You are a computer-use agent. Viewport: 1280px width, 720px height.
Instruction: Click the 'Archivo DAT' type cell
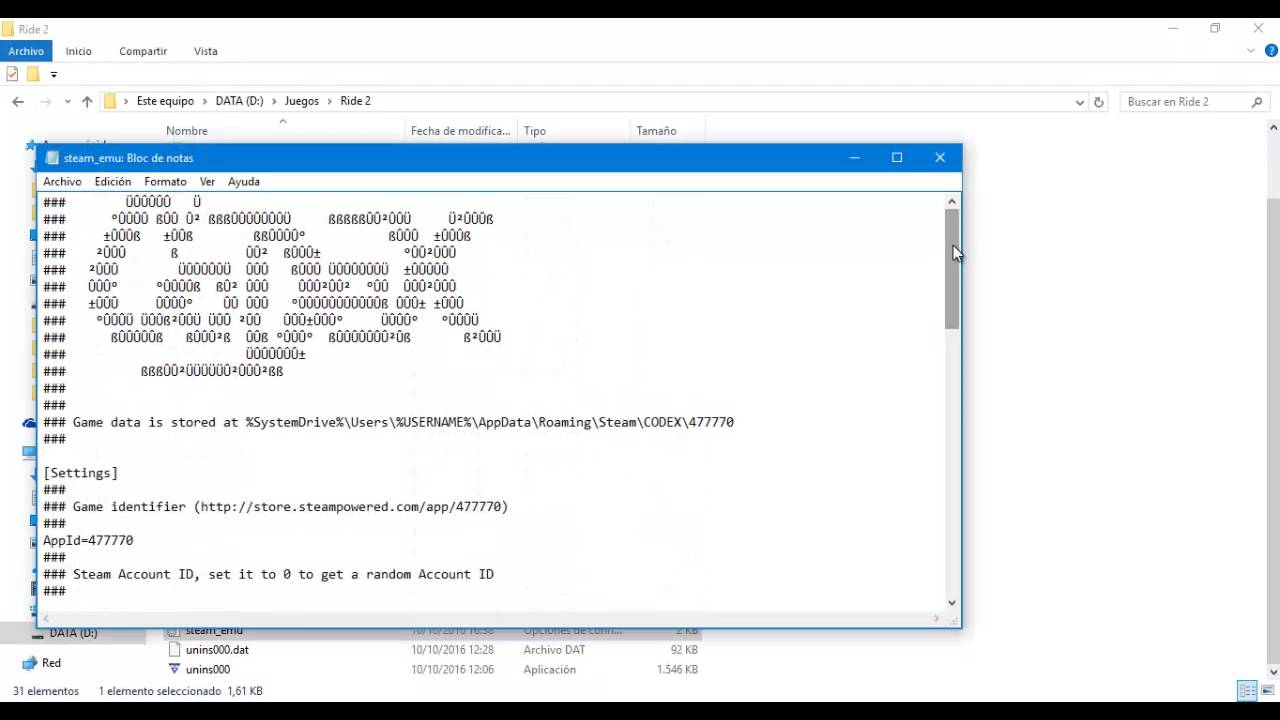click(554, 650)
